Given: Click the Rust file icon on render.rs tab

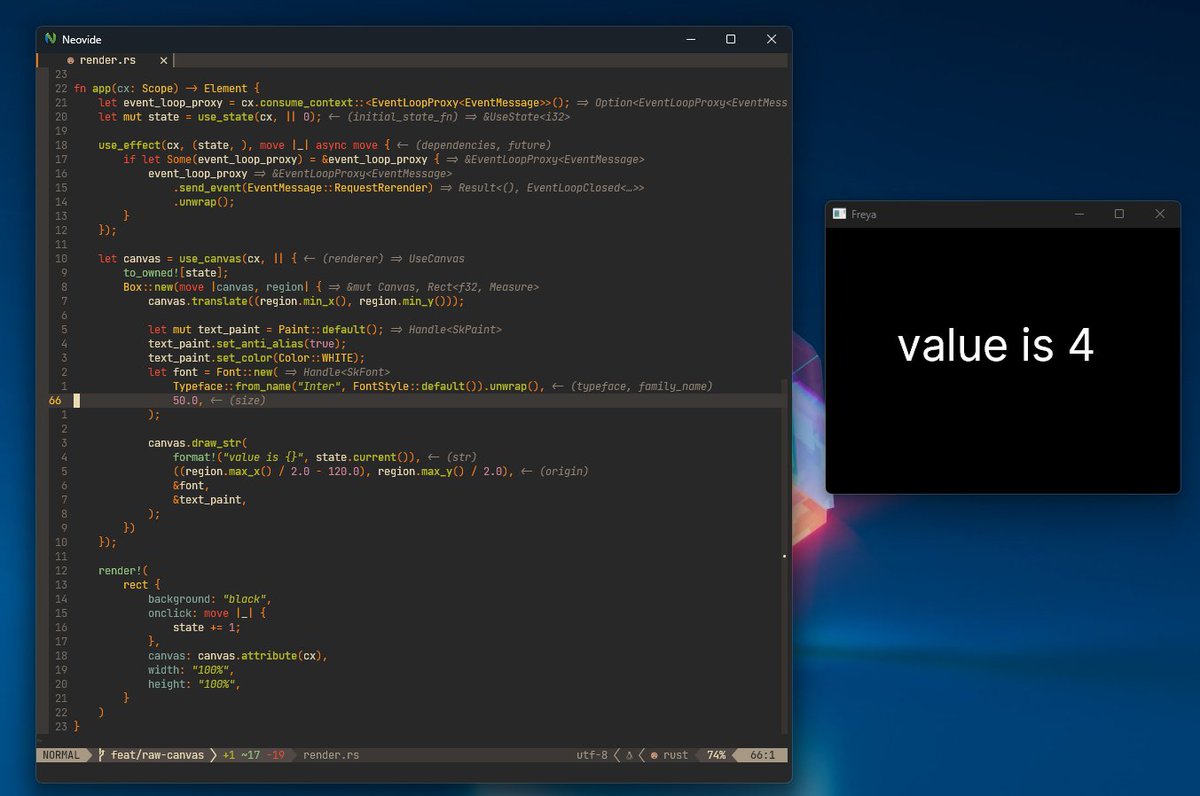Looking at the screenshot, I should [70, 60].
